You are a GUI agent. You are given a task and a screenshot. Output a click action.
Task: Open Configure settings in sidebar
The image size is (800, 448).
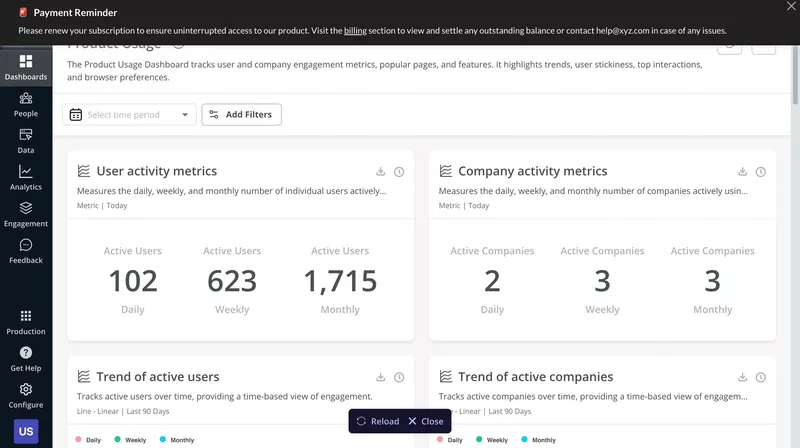pos(26,395)
